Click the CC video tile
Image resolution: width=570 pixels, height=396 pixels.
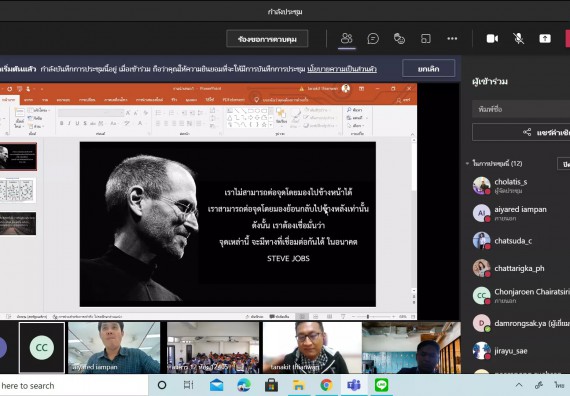(x=42, y=348)
